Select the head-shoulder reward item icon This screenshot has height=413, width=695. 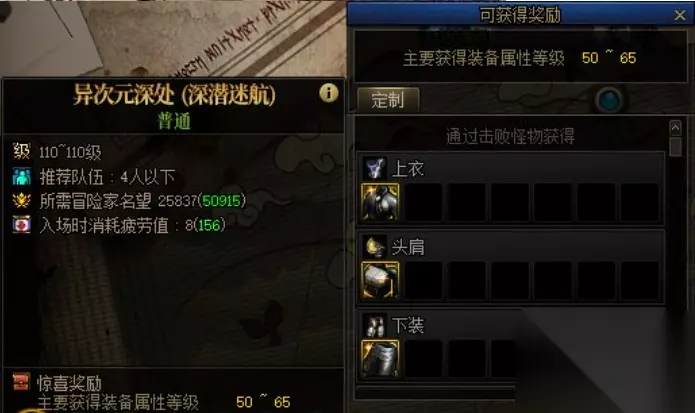click(380, 281)
